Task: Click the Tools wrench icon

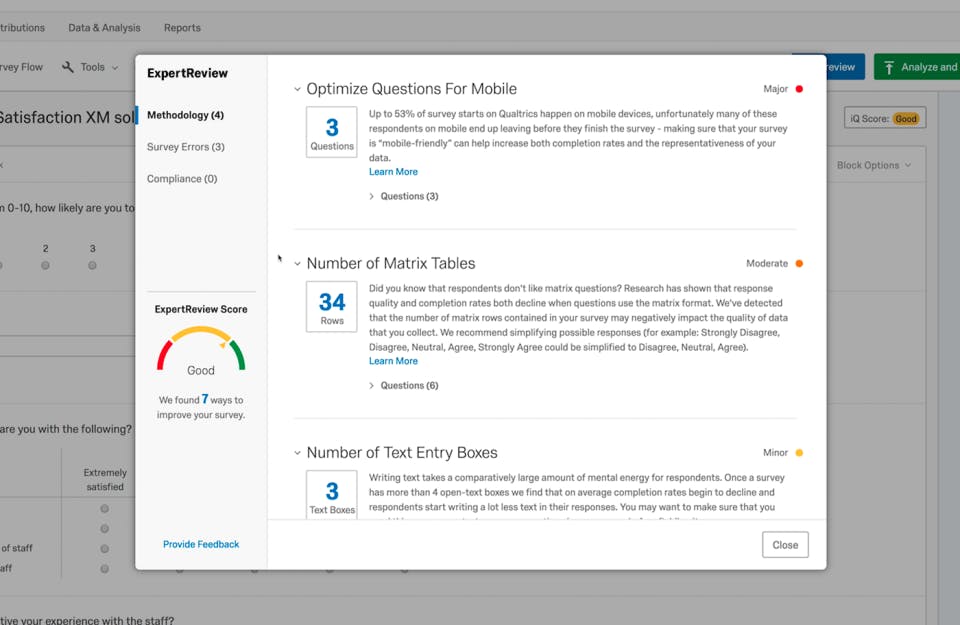Action: pyautogui.click(x=68, y=67)
